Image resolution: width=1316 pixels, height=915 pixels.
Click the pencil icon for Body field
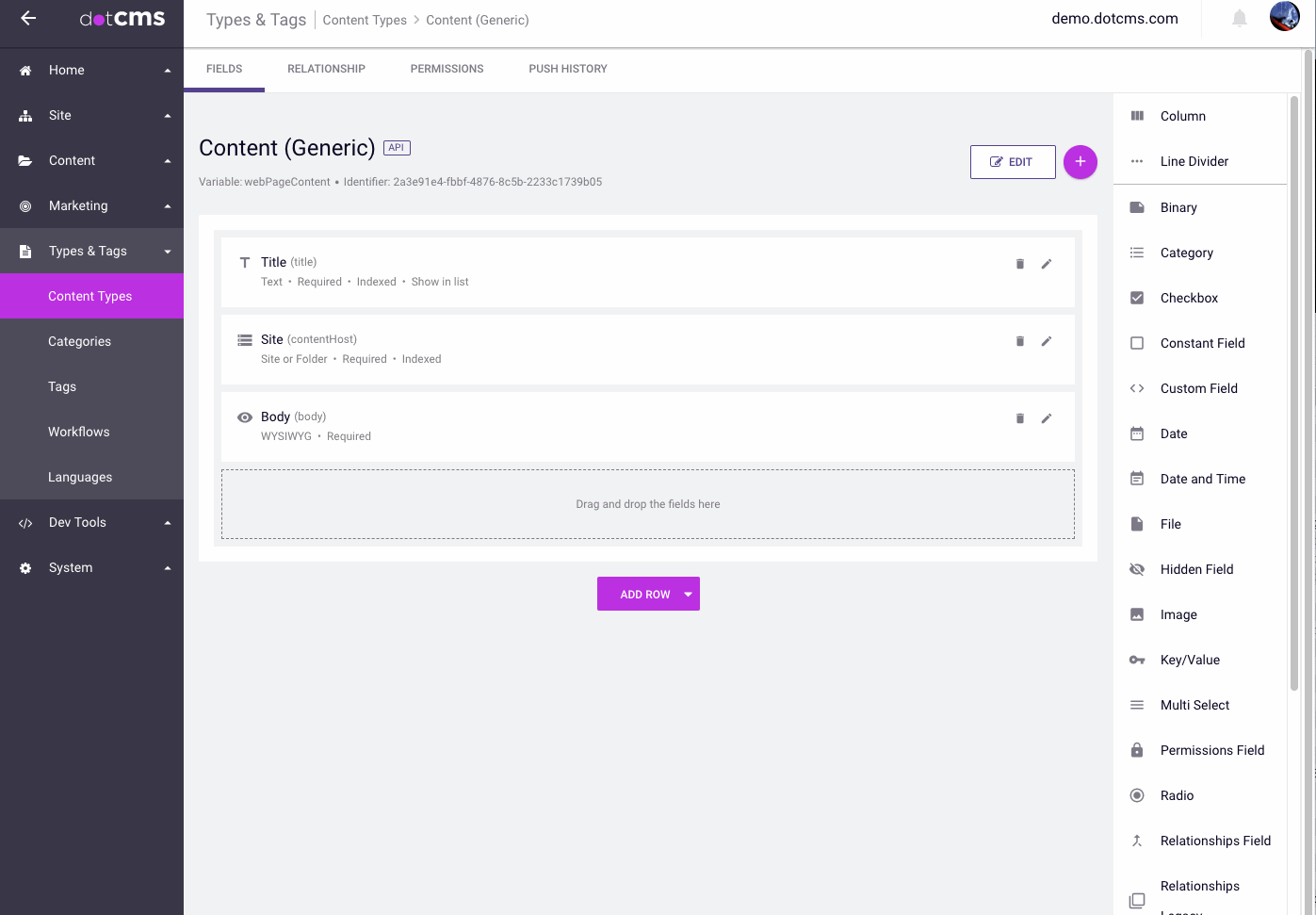(x=1046, y=418)
